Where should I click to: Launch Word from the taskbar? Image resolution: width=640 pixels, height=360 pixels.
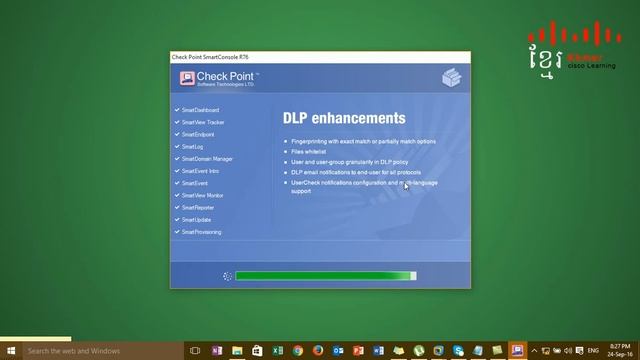point(378,351)
